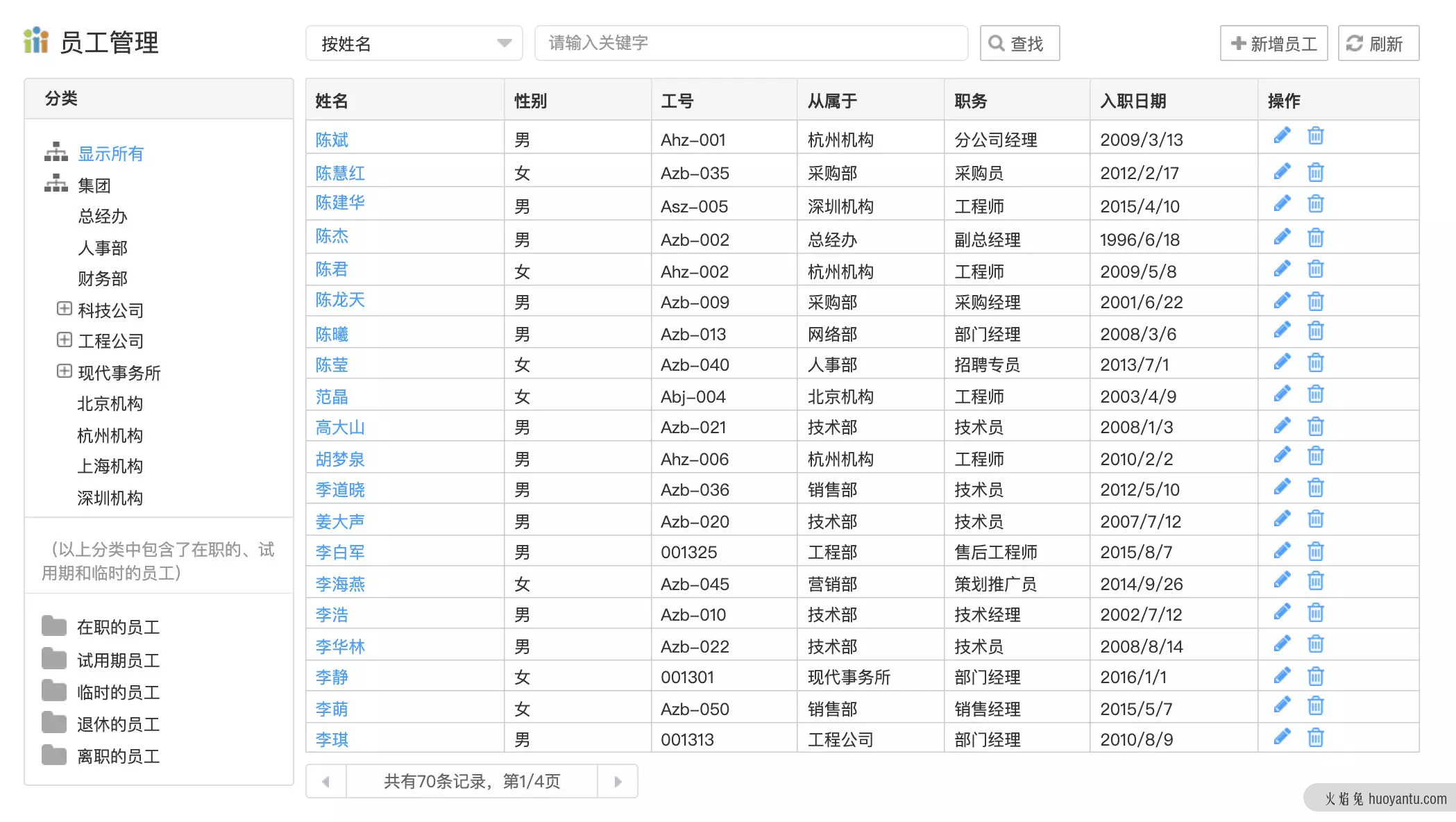Screen dimensions: 1456x822
Task: Select 深圳机构 in the category tree
Action: point(110,498)
